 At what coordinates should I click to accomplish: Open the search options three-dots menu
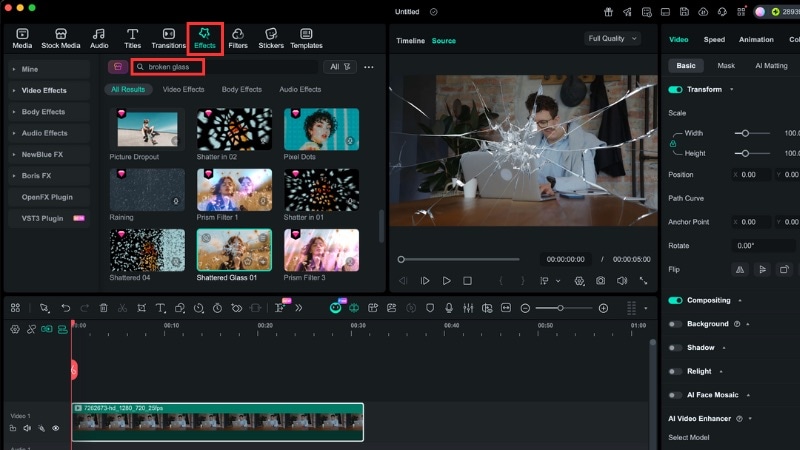(x=368, y=67)
